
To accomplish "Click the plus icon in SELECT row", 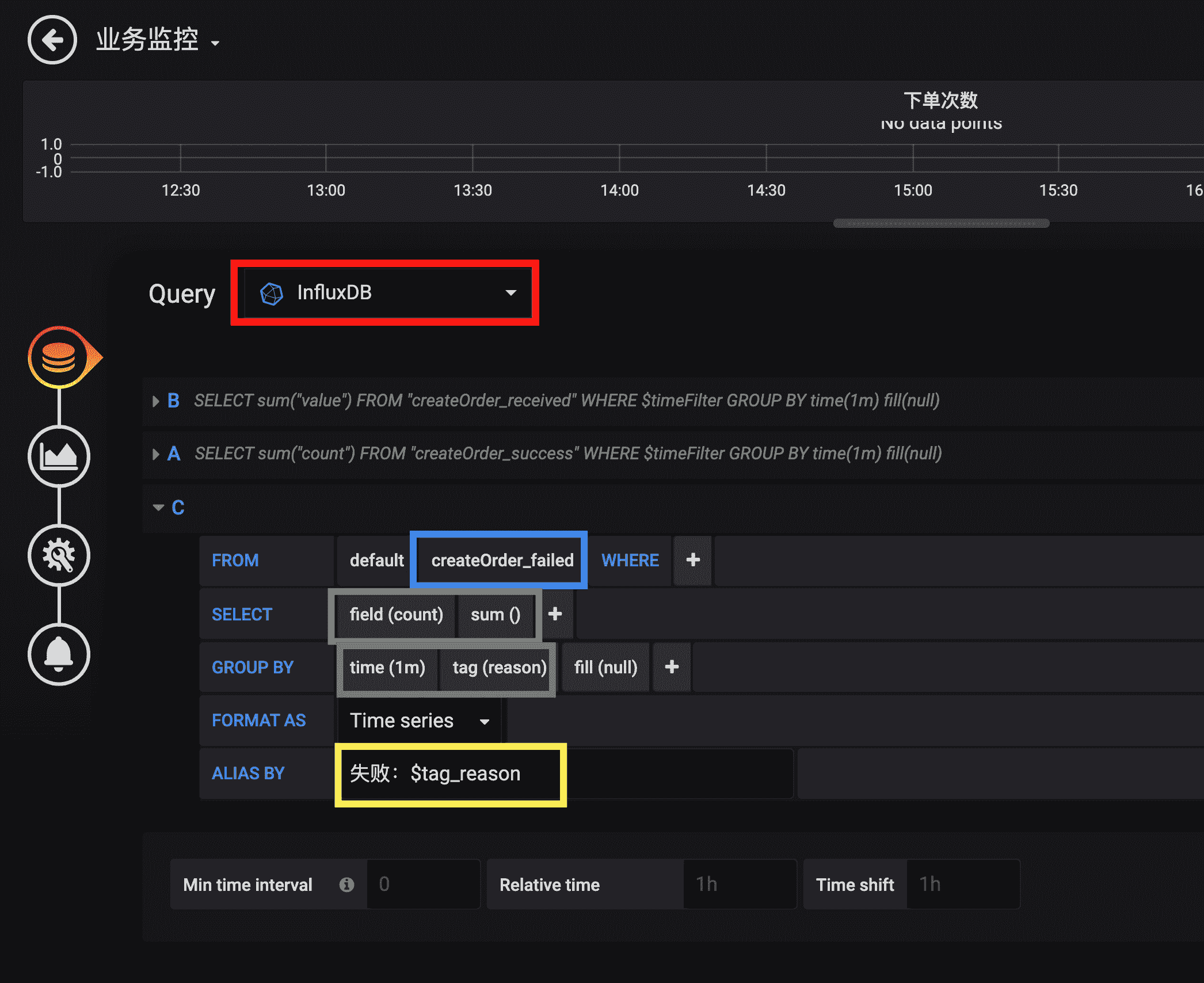I will tap(555, 614).
